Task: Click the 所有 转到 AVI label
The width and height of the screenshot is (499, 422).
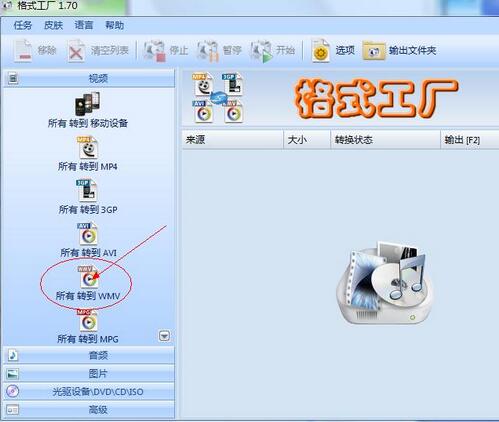Action: 88,253
